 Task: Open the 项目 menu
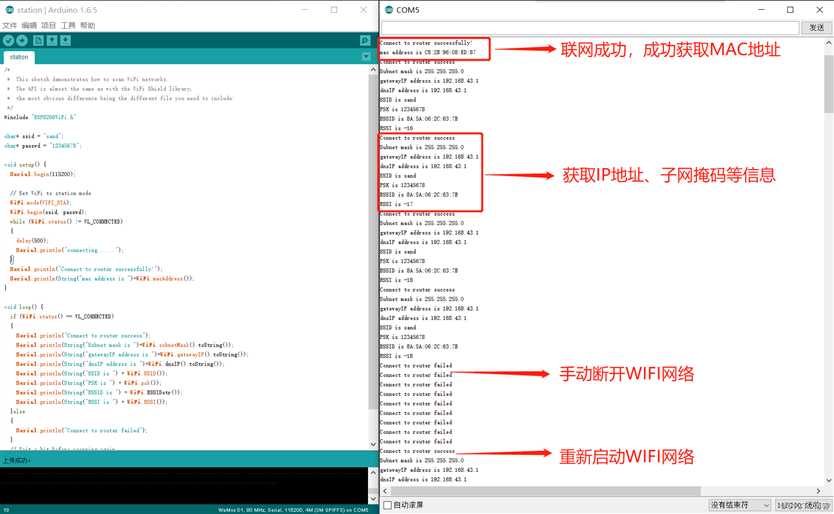48,26
